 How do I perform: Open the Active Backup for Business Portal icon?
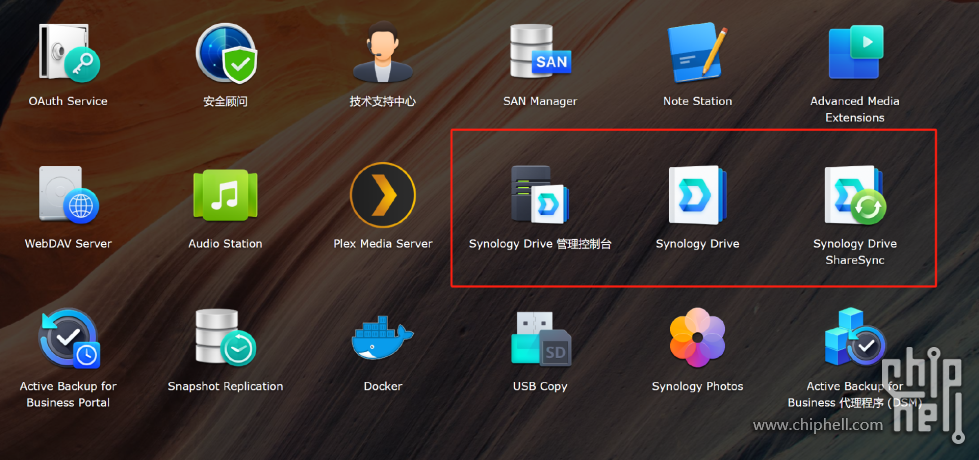(68, 338)
